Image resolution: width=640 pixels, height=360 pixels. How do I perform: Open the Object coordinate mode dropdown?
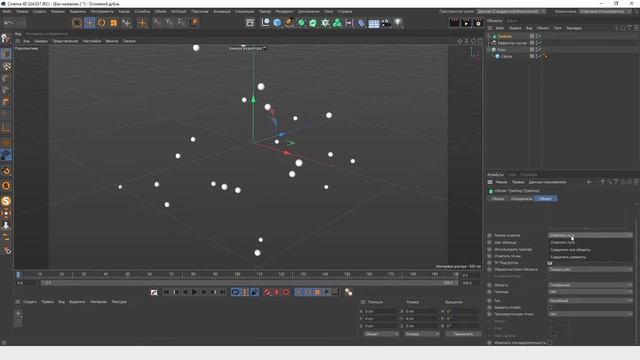point(381,334)
